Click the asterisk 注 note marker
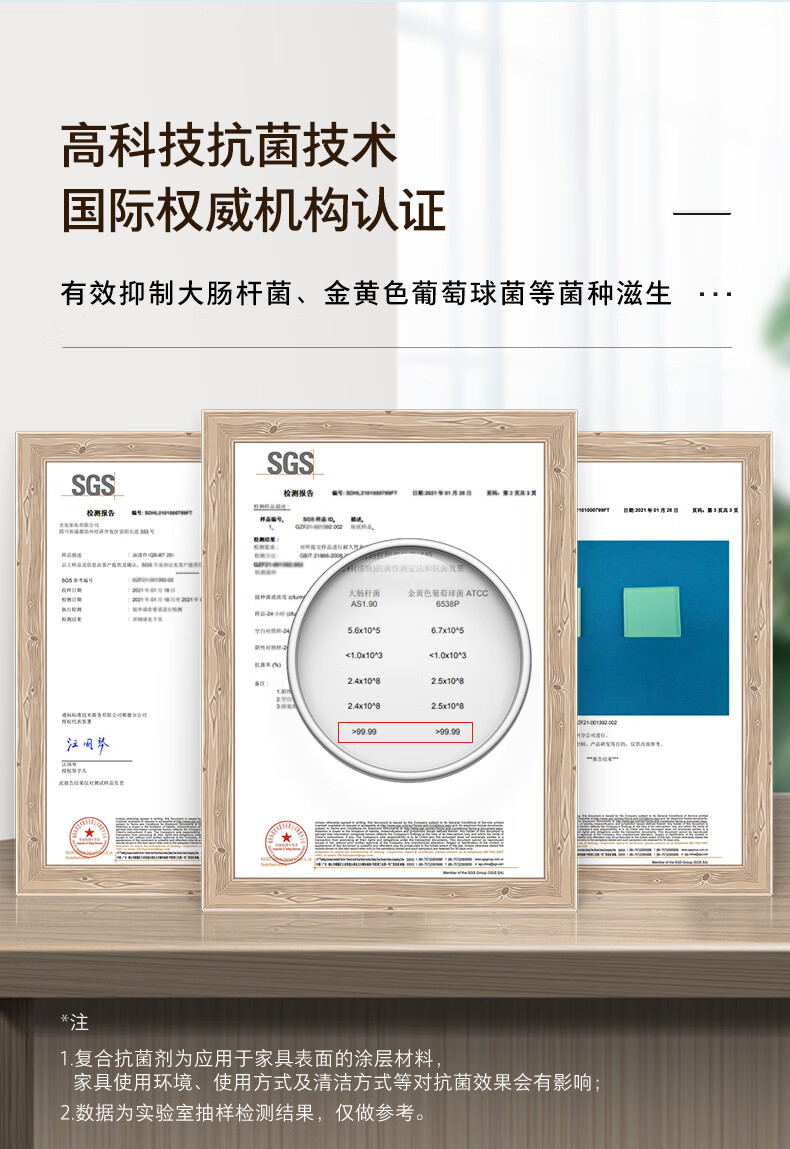The width and height of the screenshot is (790, 1149). [74, 1021]
